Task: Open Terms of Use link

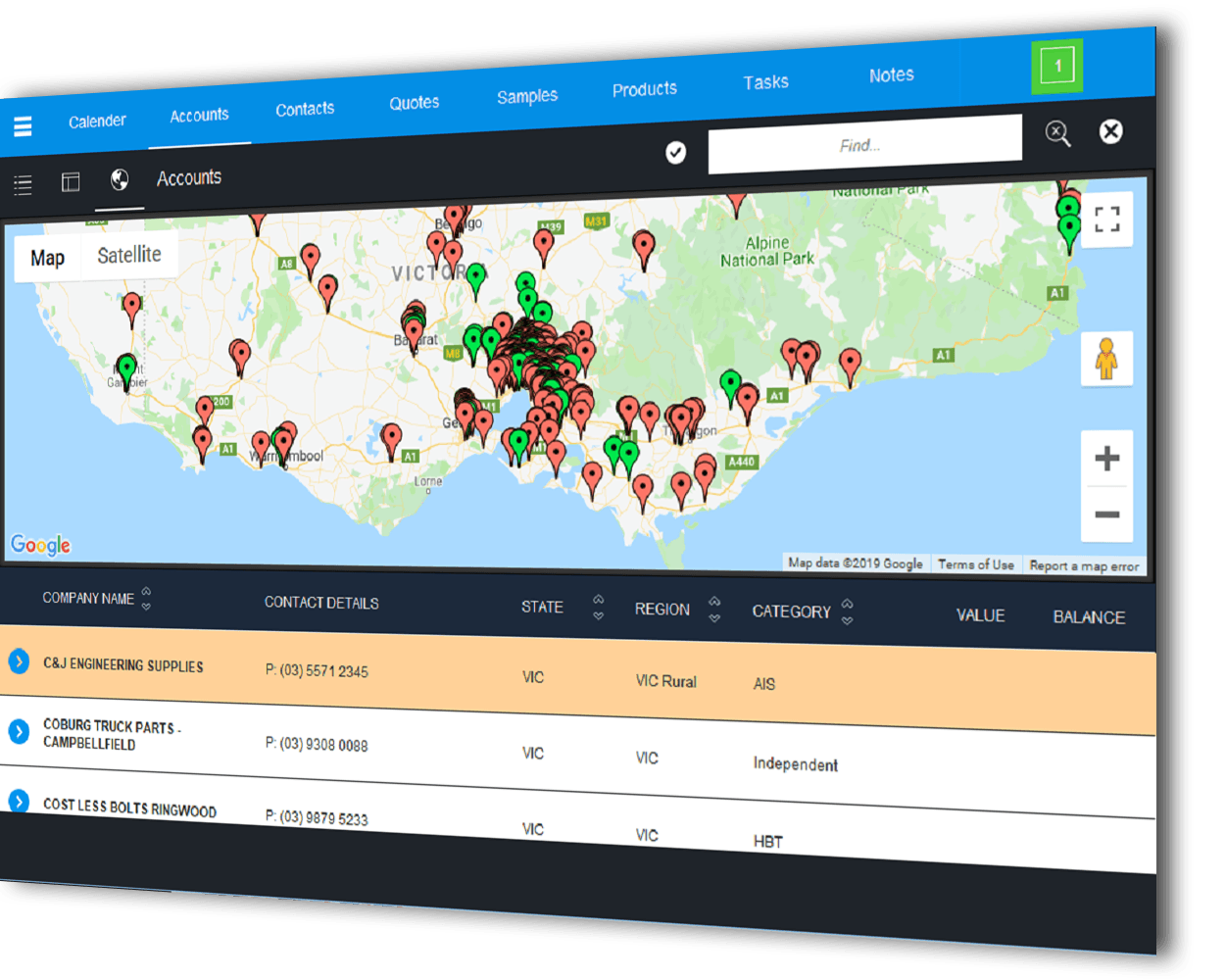Action: tap(976, 564)
